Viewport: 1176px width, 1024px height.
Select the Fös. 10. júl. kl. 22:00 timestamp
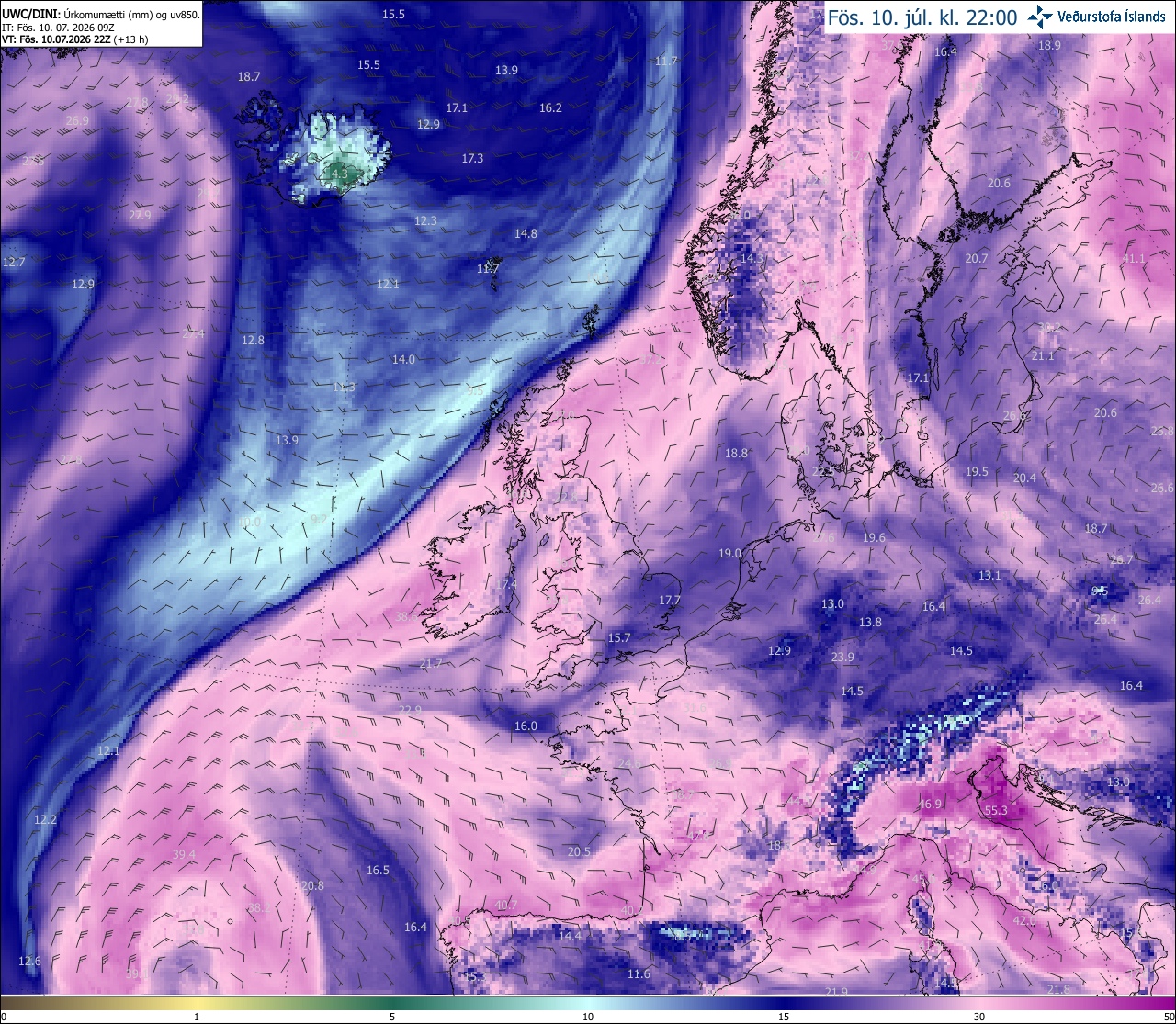click(922, 17)
